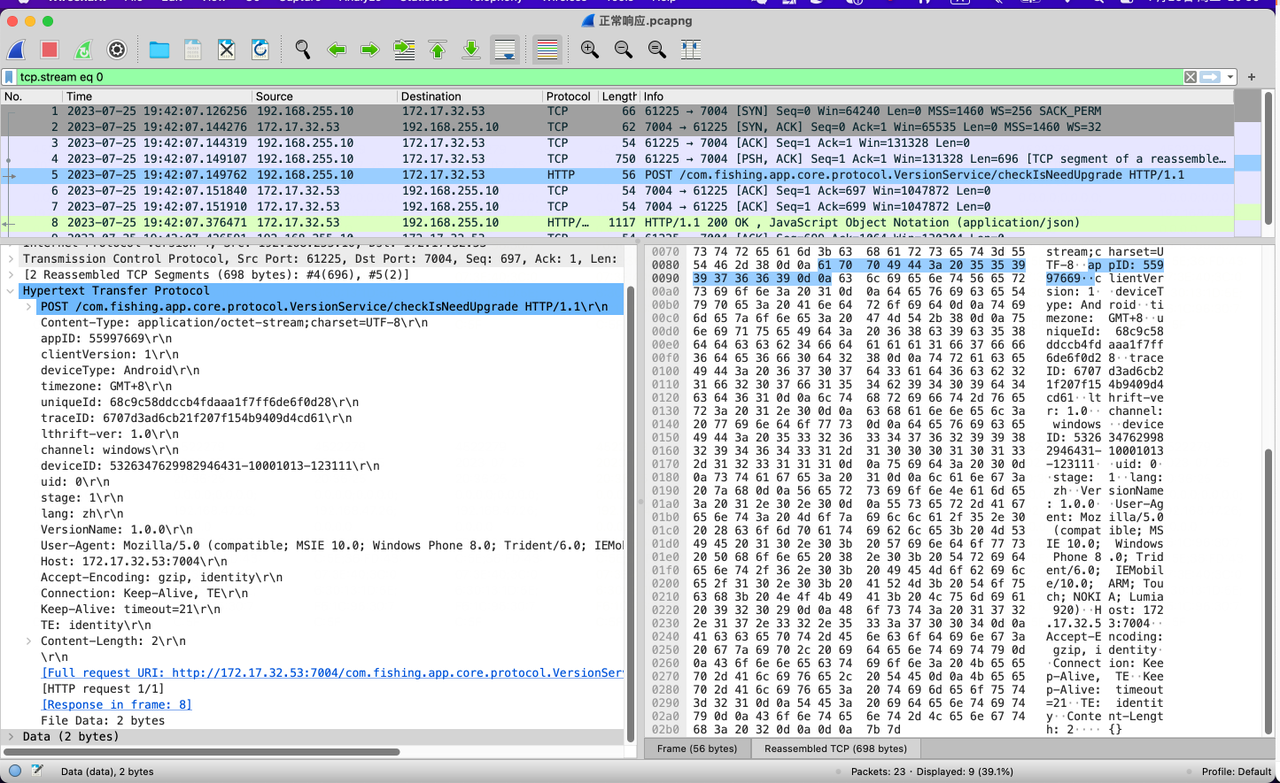Switch to Frame (56 bytes) tab
The image size is (1280, 783).
[x=697, y=749]
